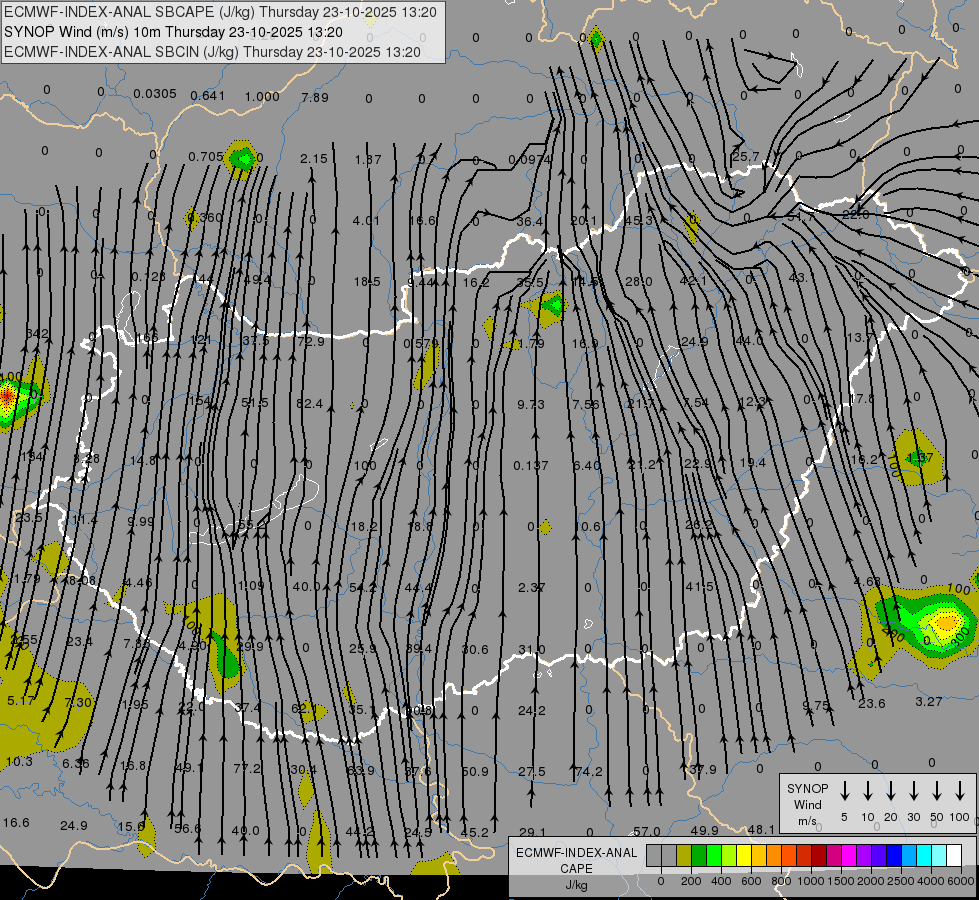Click the ECMWF-INDEX-ANAL CAPE legend label

click(576, 860)
